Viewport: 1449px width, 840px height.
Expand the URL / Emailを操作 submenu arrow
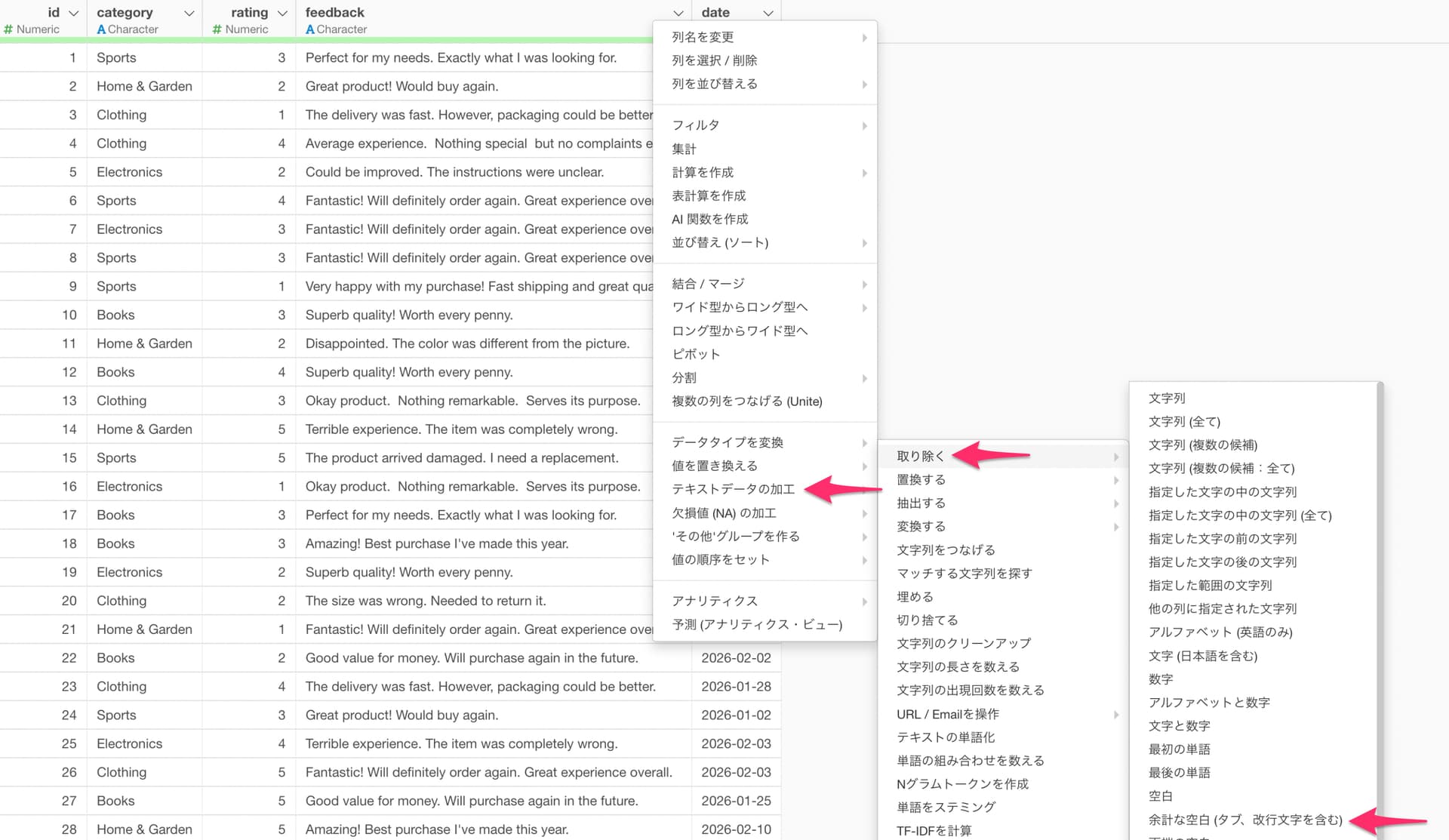[1115, 714]
